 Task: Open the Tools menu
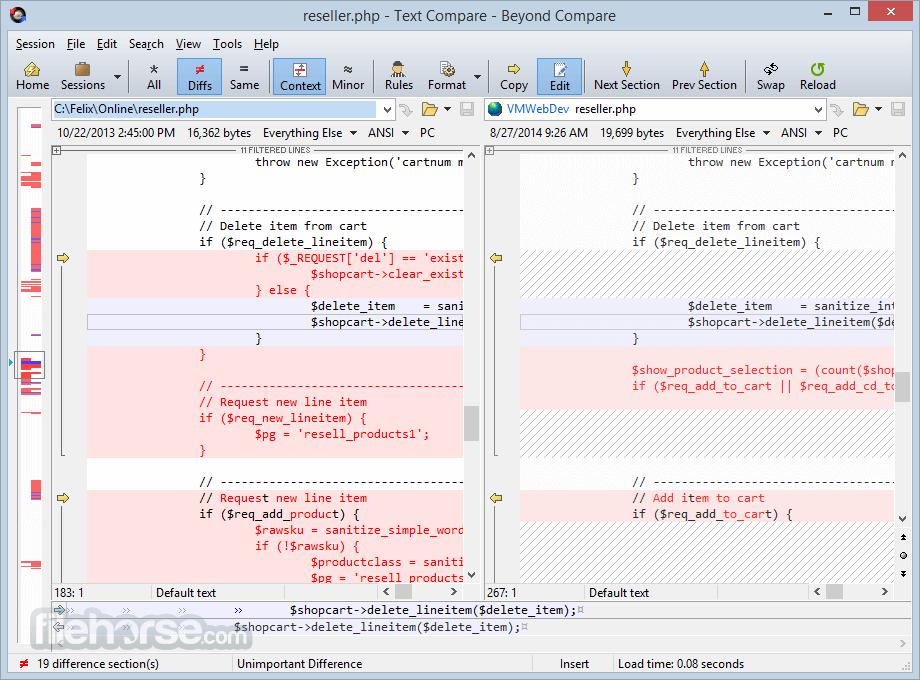[227, 44]
